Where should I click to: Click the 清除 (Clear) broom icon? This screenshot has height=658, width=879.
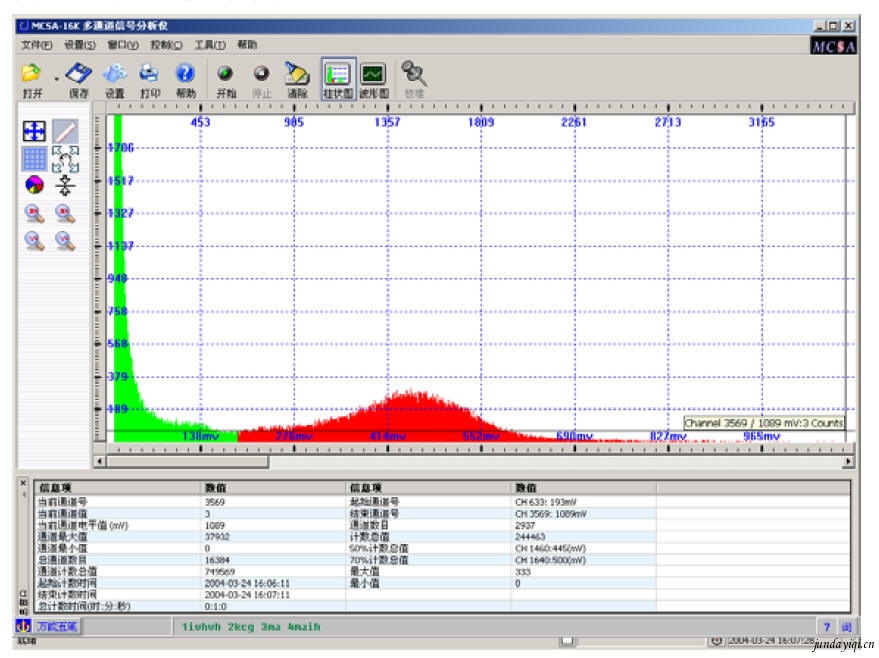(297, 74)
